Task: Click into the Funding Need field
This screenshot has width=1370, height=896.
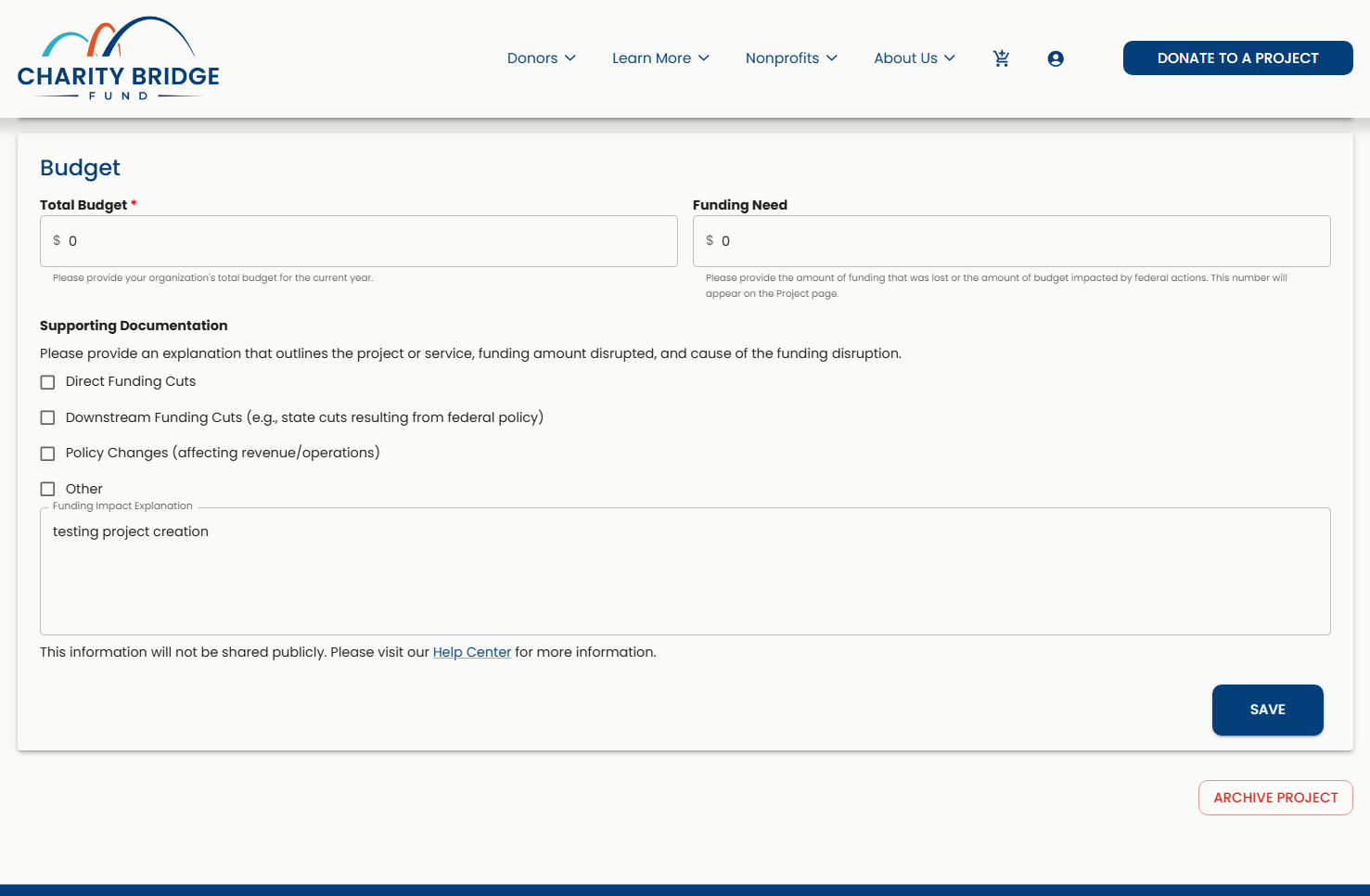Action: [1011, 241]
